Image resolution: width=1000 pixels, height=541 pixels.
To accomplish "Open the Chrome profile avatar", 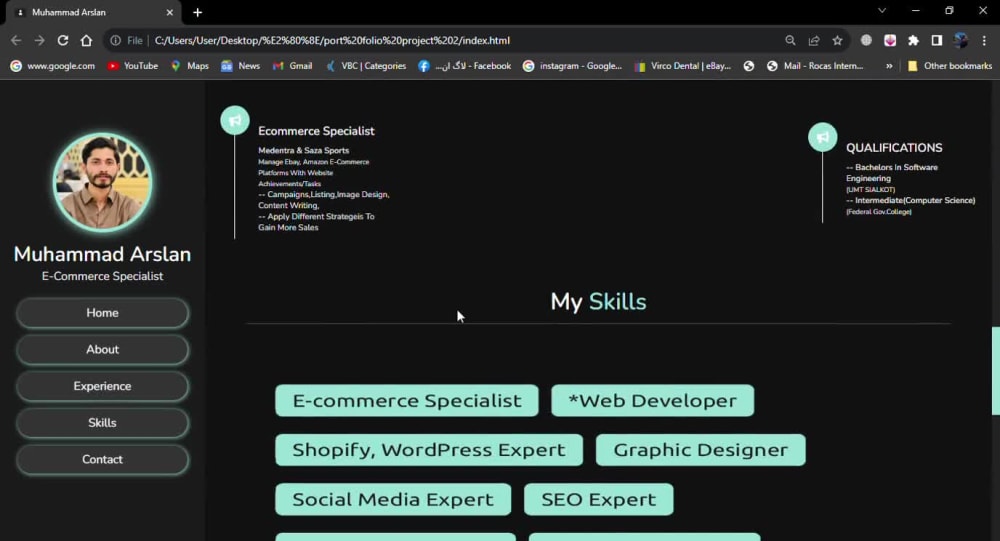I will pos(960,40).
